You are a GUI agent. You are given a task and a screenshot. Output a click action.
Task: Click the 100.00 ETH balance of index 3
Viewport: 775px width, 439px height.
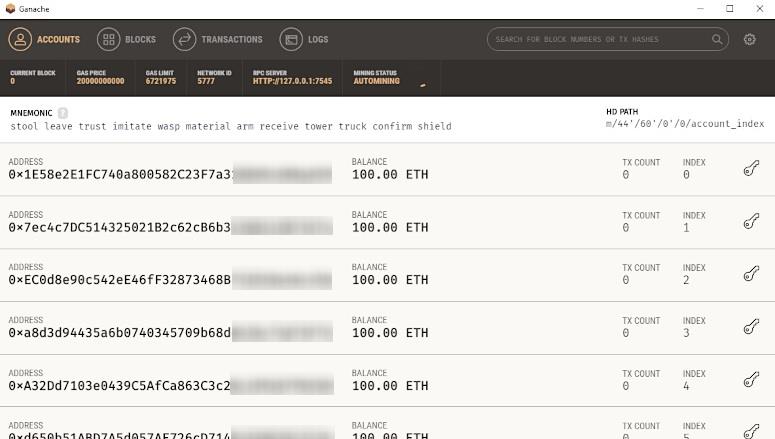click(390, 333)
